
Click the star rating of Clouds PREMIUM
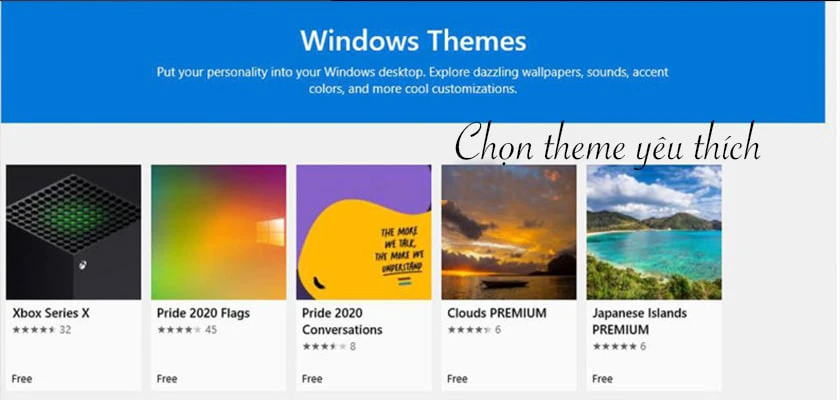pos(469,330)
